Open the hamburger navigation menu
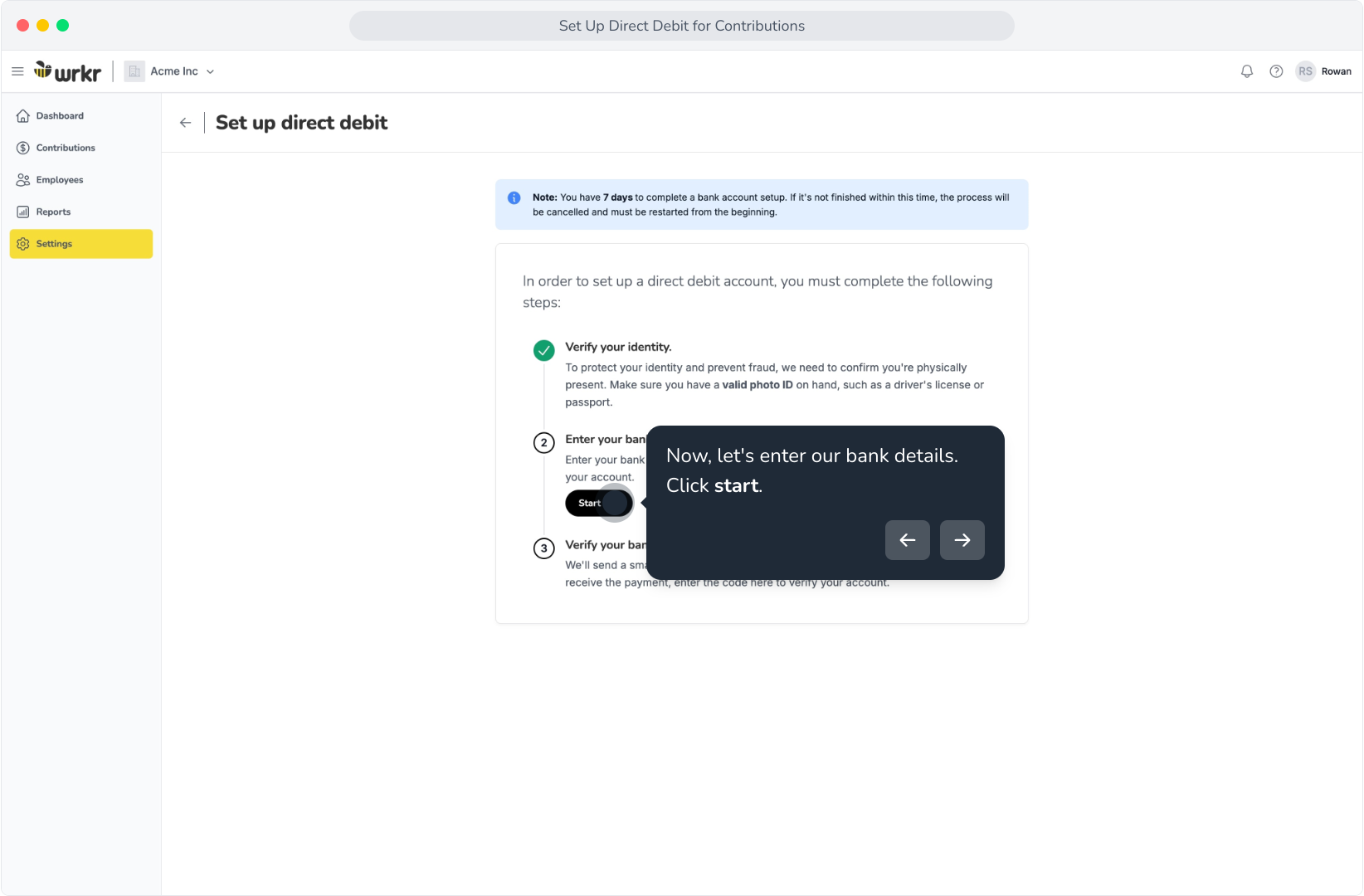 coord(17,71)
